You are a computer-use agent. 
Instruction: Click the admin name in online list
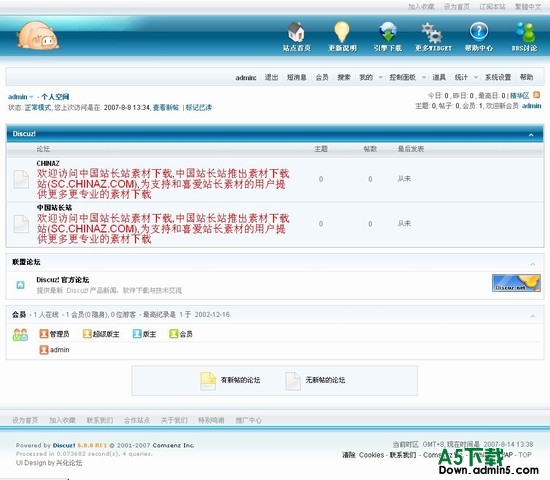click(60, 350)
